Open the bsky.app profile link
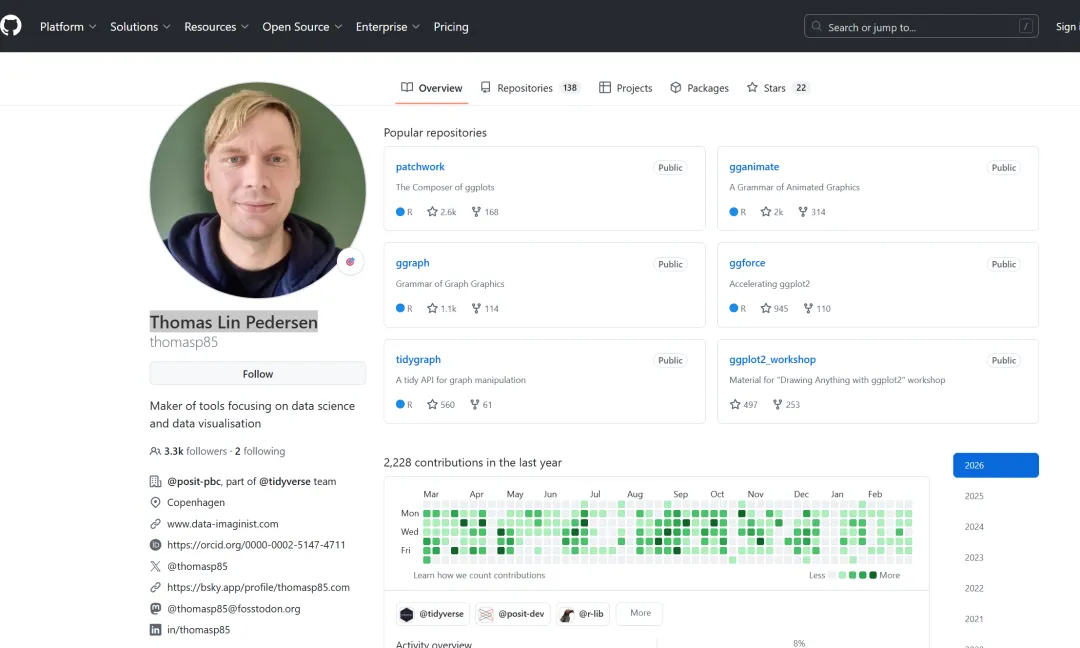This screenshot has width=1080, height=648. 258,587
